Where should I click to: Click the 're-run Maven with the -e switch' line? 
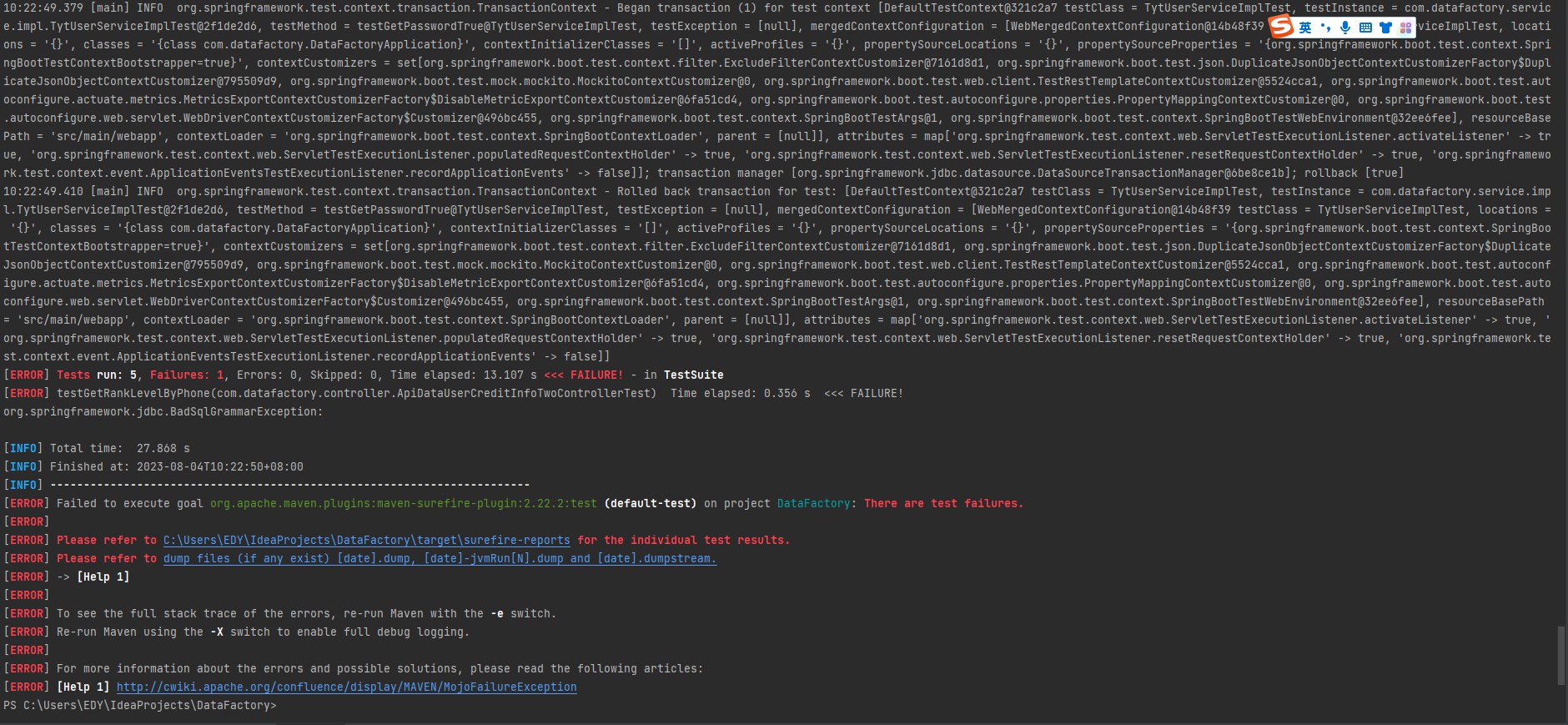point(279,613)
